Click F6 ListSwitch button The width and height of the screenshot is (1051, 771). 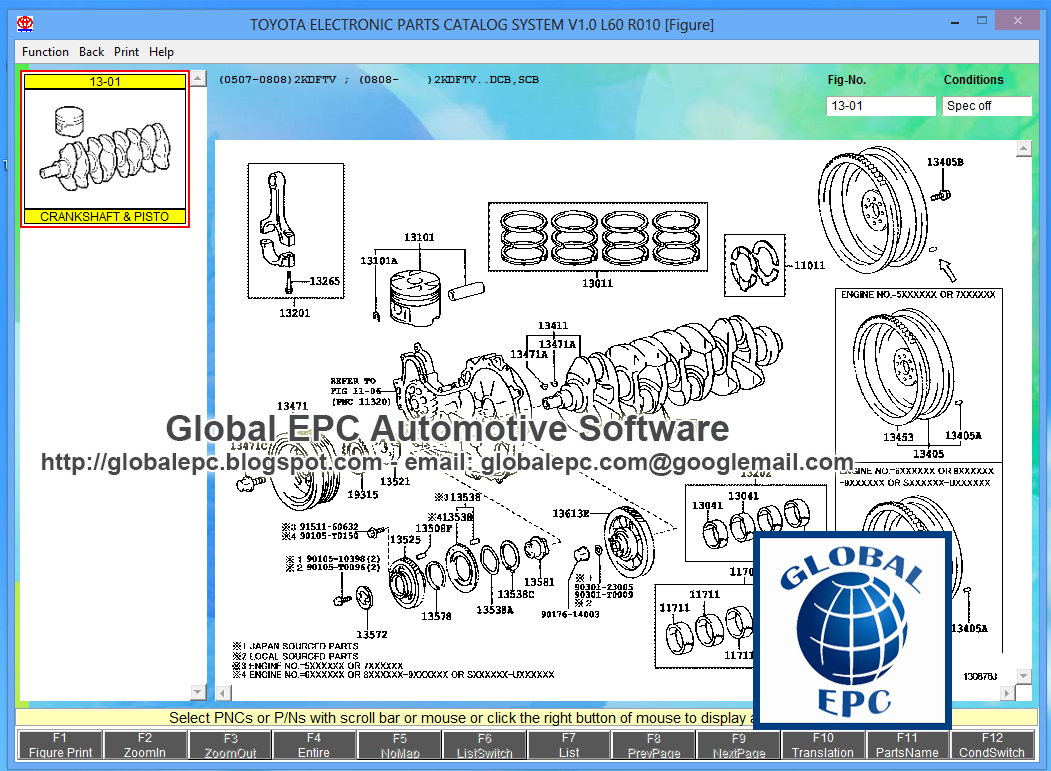coord(485,745)
